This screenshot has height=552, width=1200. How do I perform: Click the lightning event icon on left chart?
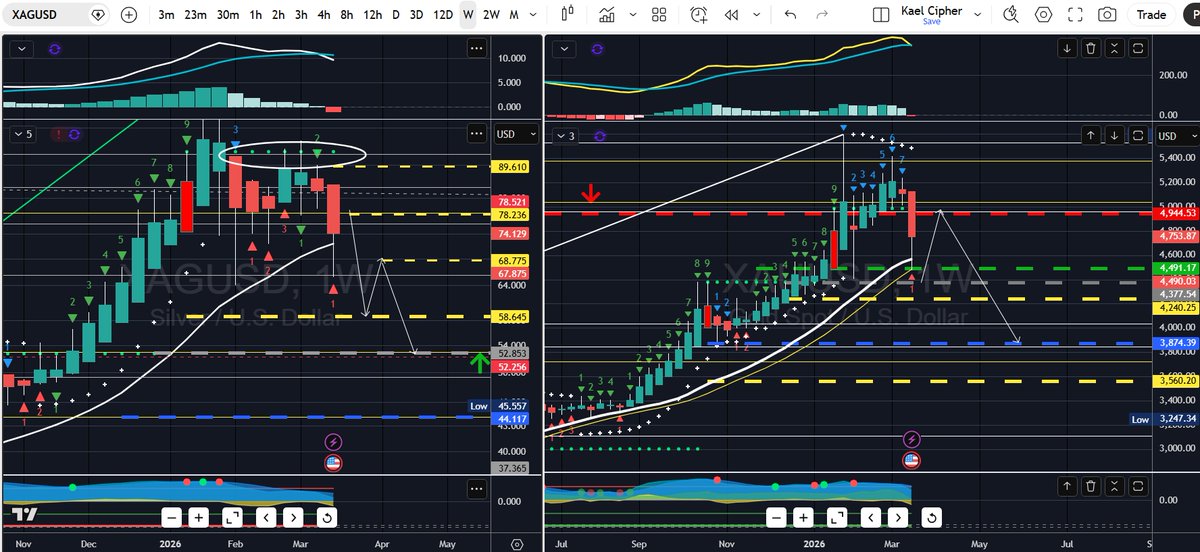[x=333, y=441]
